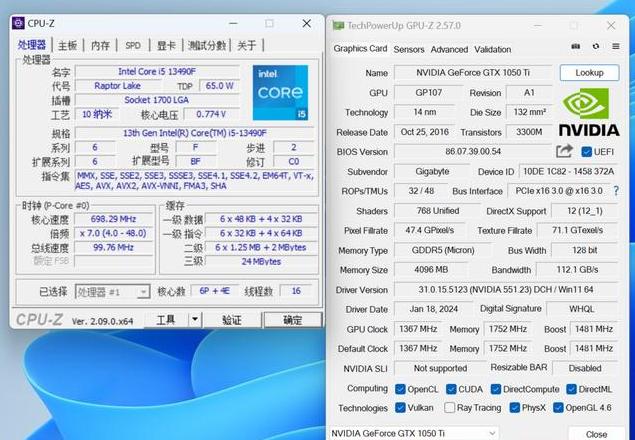Click the BIOS export share icon
Image resolution: width=635 pixels, height=440 pixels.
point(565,152)
